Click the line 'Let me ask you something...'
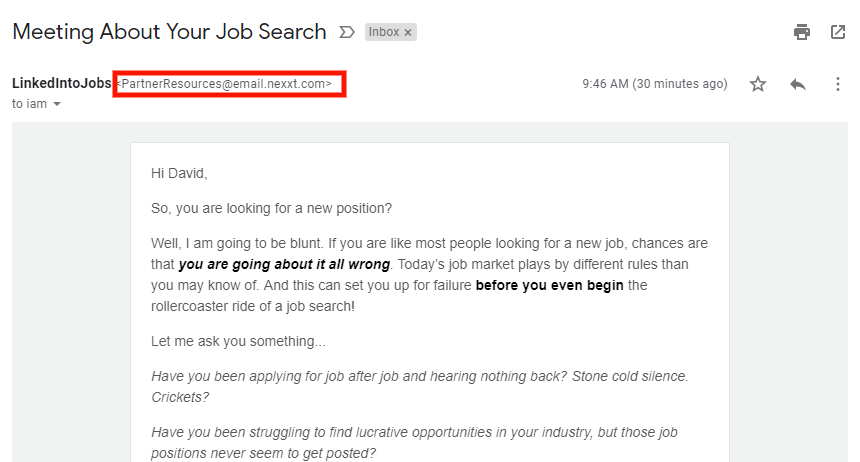The image size is (860, 462). click(x=239, y=341)
